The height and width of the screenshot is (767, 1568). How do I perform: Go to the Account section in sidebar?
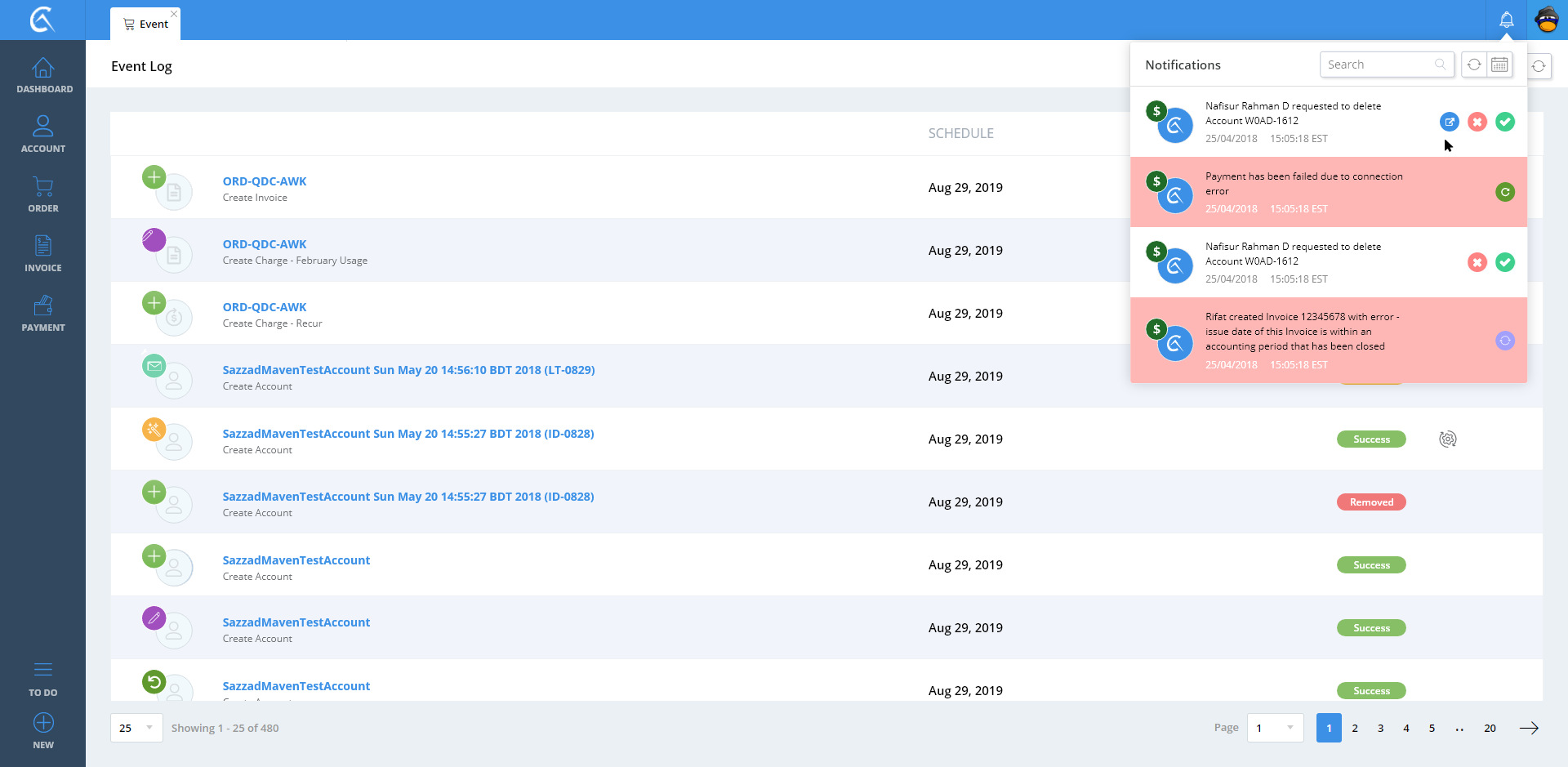coord(43,135)
